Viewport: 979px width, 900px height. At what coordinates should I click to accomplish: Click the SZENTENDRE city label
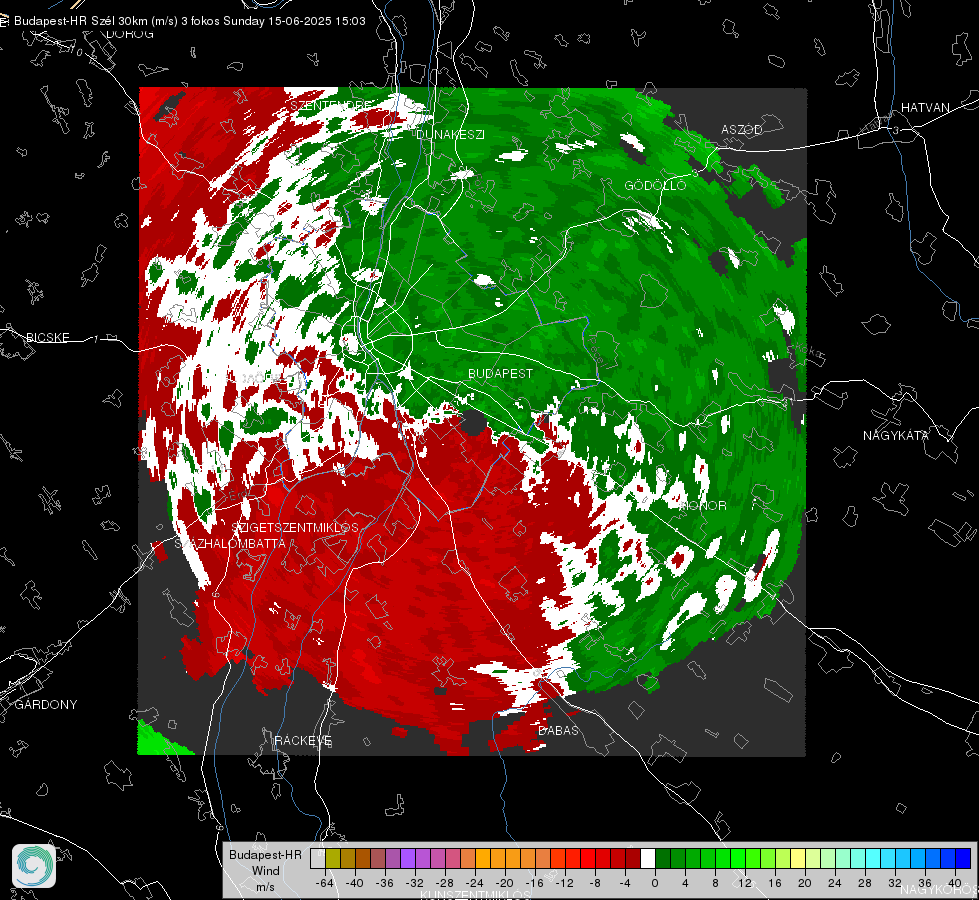[331, 106]
